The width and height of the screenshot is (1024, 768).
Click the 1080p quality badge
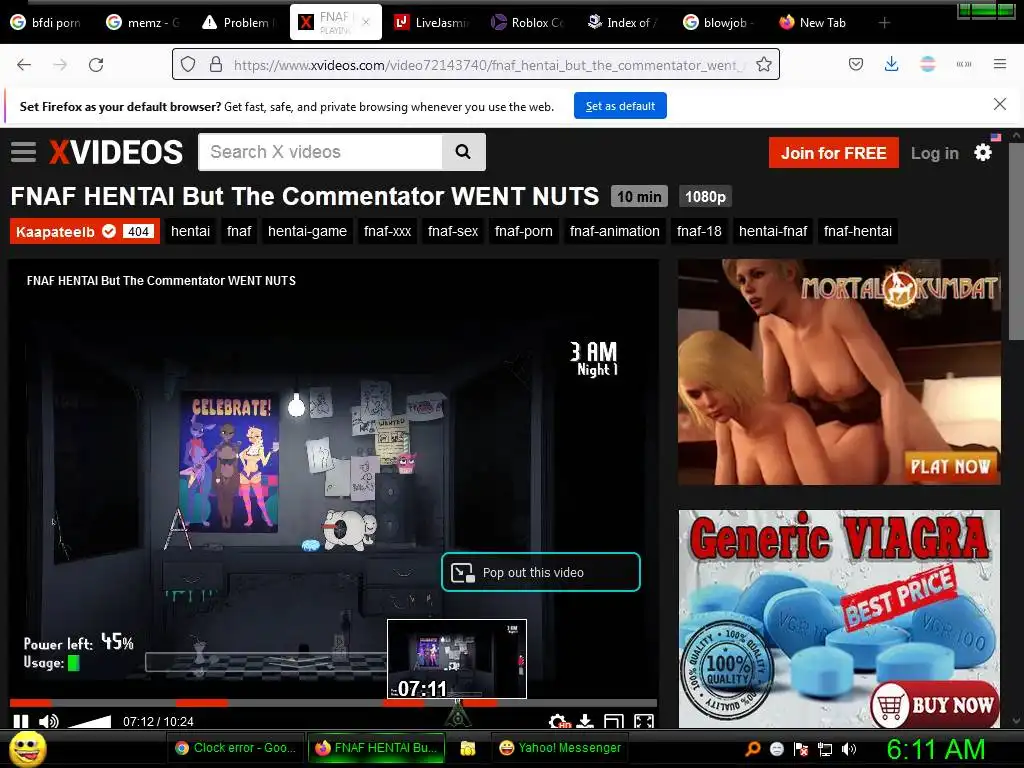point(705,197)
